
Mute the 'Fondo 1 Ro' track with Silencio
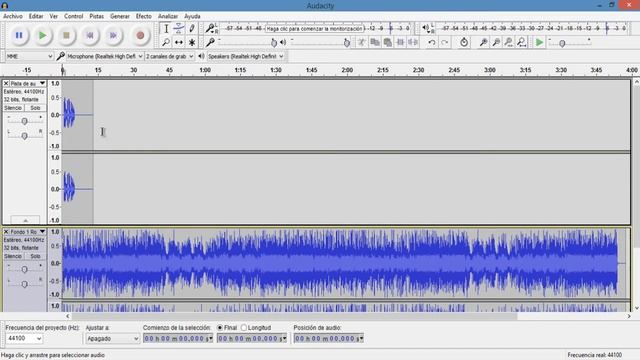tap(13, 256)
